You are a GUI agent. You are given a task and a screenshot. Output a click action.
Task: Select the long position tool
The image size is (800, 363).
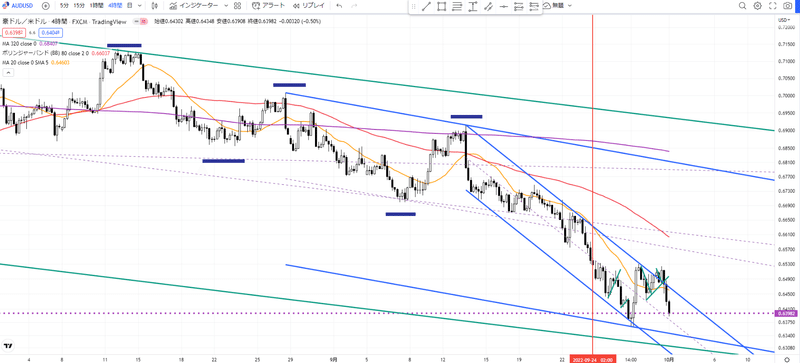(x=519, y=7)
